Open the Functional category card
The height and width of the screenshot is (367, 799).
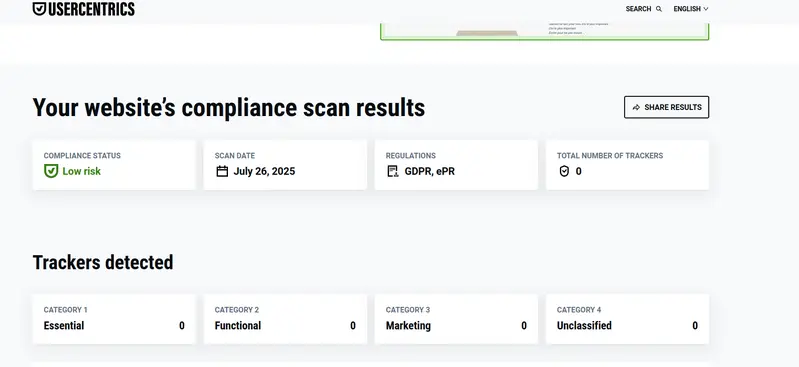click(285, 319)
